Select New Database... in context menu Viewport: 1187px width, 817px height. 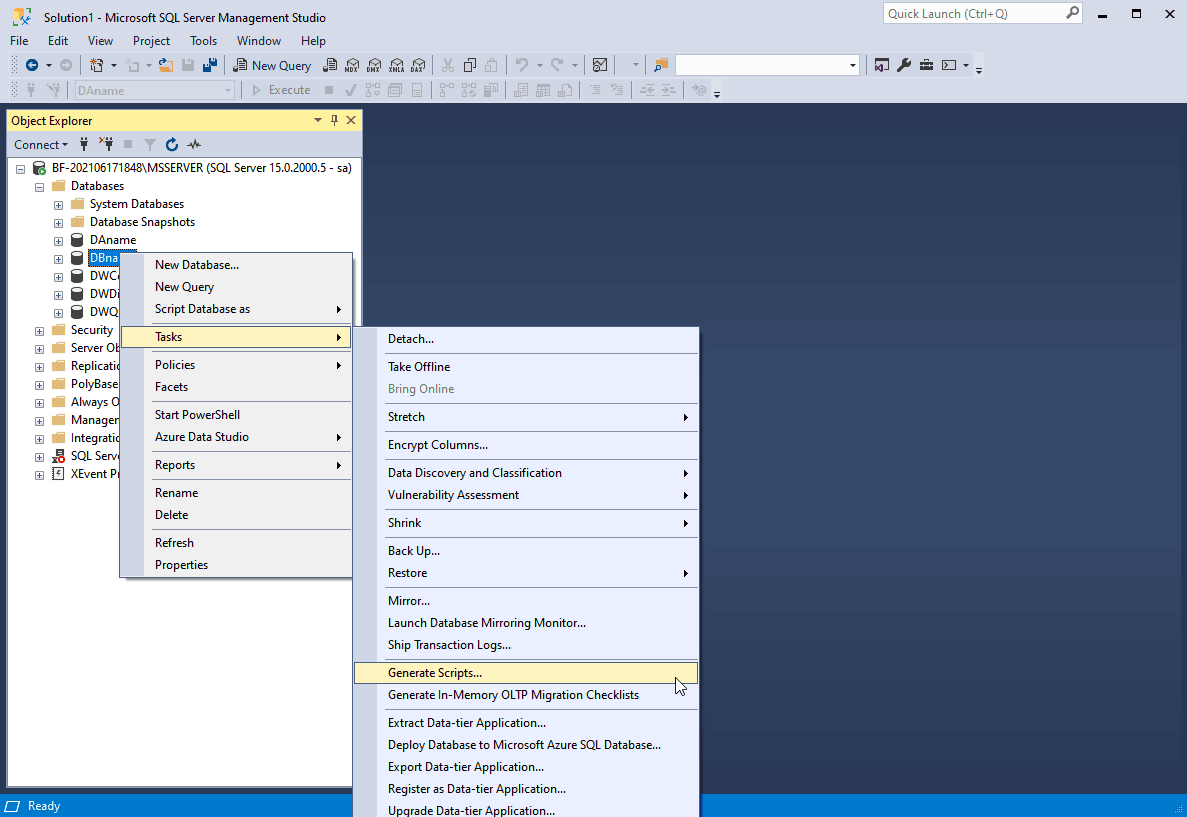click(x=236, y=264)
